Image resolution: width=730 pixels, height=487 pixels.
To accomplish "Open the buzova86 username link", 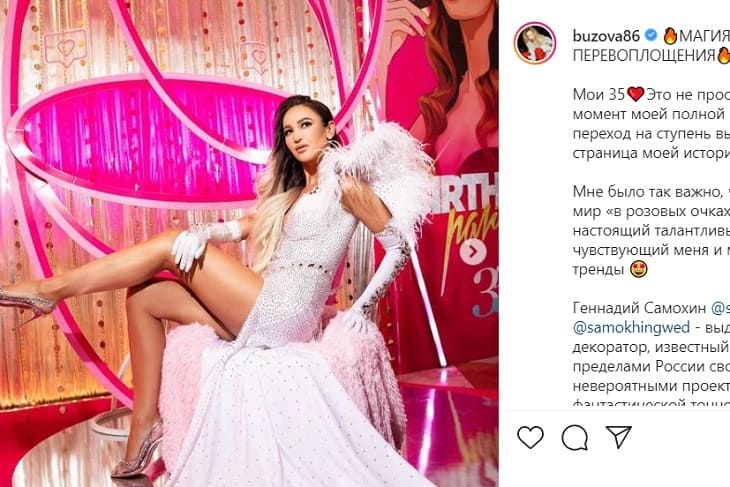I will (x=606, y=35).
